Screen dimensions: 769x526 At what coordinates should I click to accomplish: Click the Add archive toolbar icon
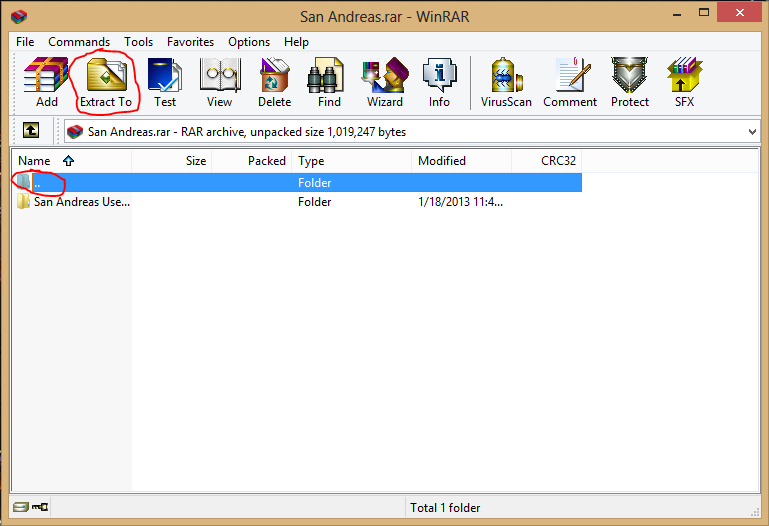point(46,82)
